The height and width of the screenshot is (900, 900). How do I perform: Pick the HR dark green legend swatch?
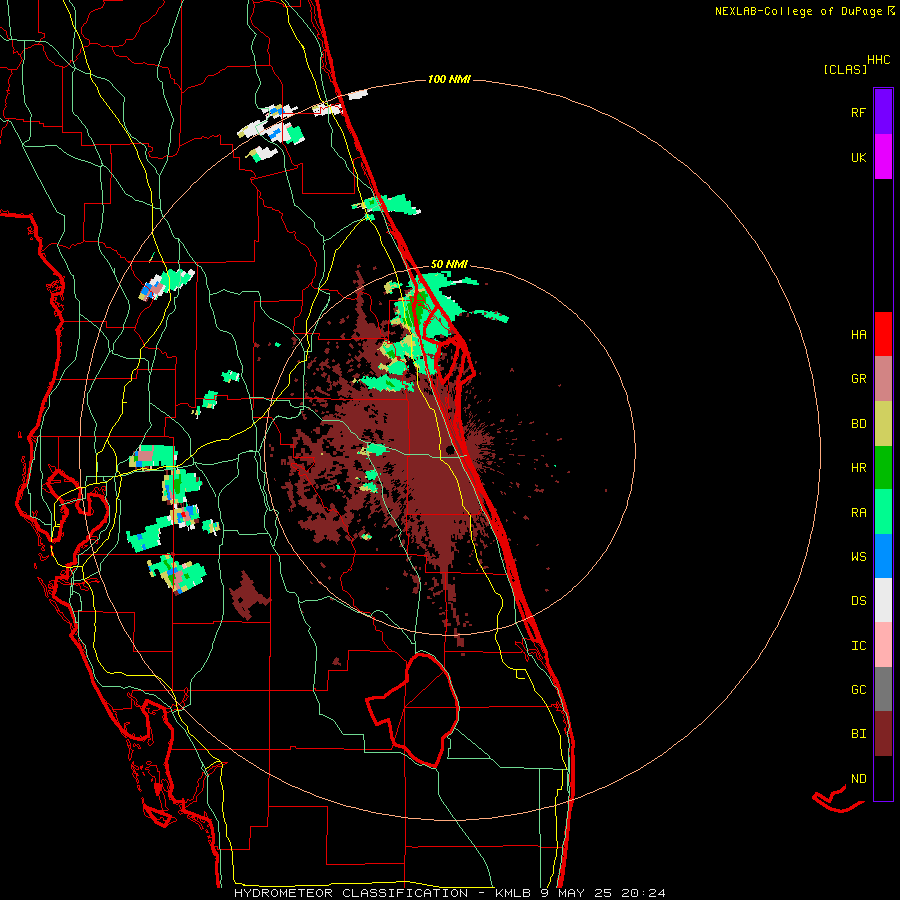tap(883, 468)
